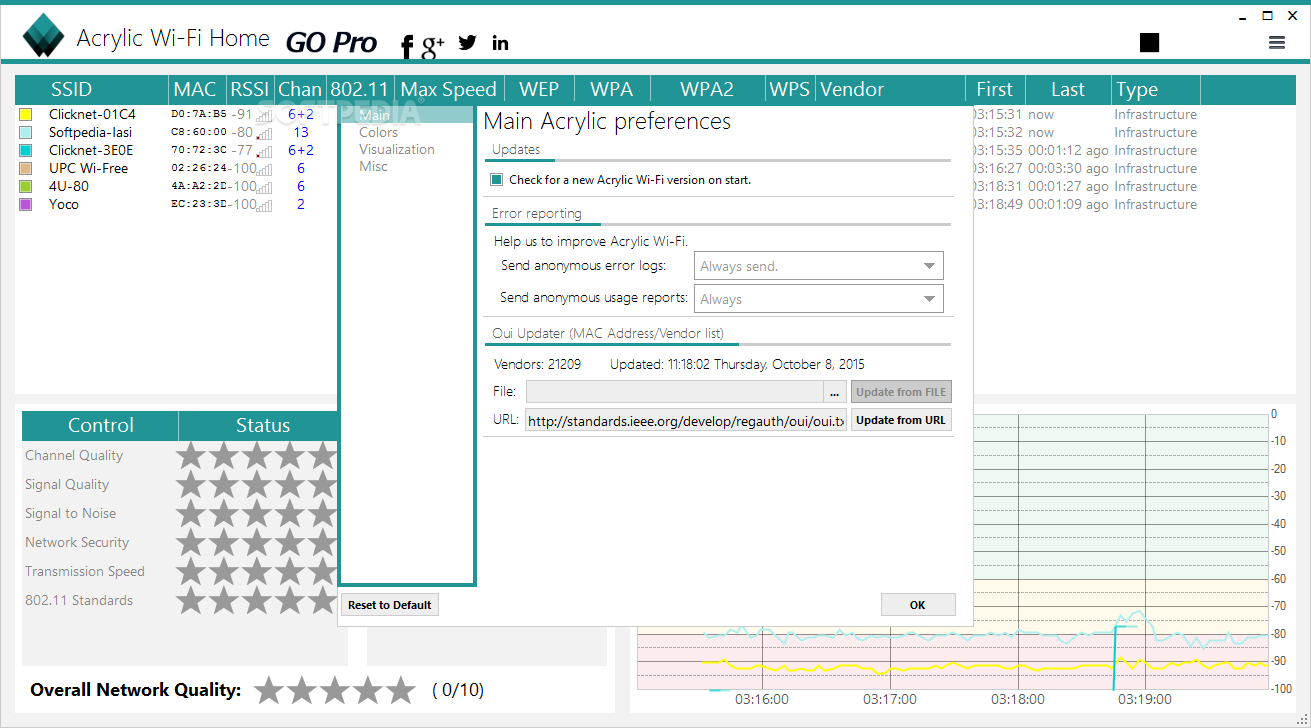The width and height of the screenshot is (1311, 728).
Task: Click the tan color swatch for UPC Wi-Free
Action: tap(26, 169)
